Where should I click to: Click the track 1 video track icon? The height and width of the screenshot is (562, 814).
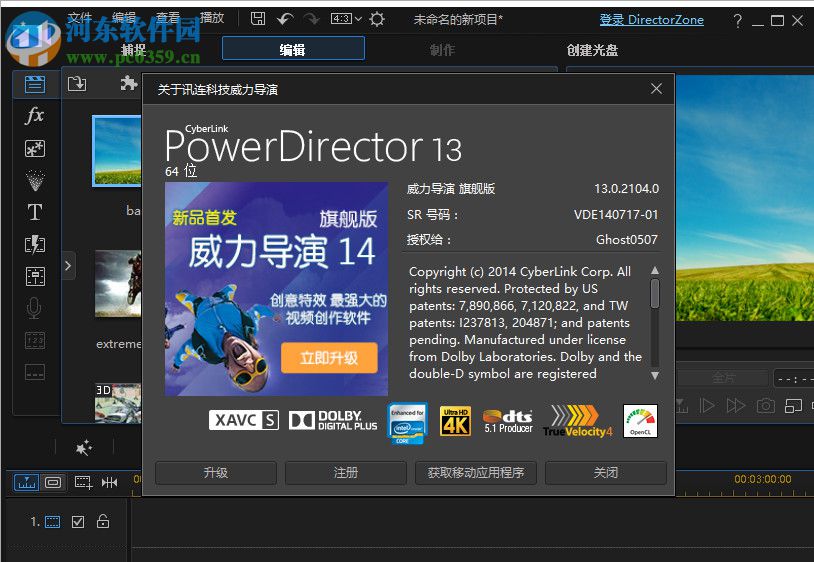tap(52, 522)
